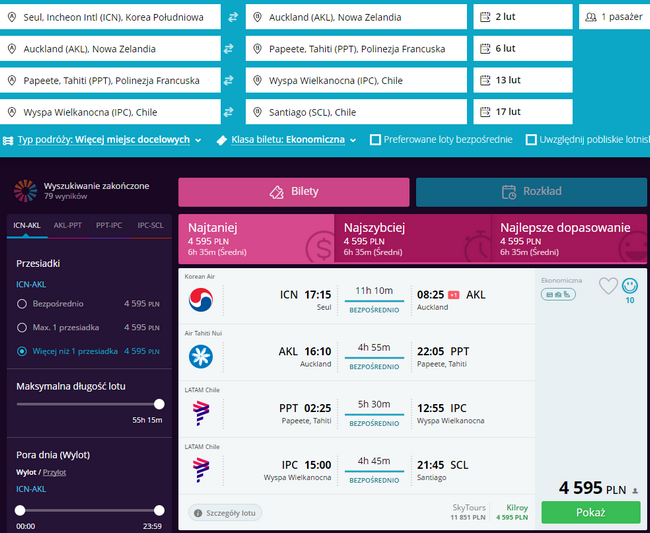Click the passenger icon next to 4 595 PLN
Screen dimensions: 650x533
(635, 491)
